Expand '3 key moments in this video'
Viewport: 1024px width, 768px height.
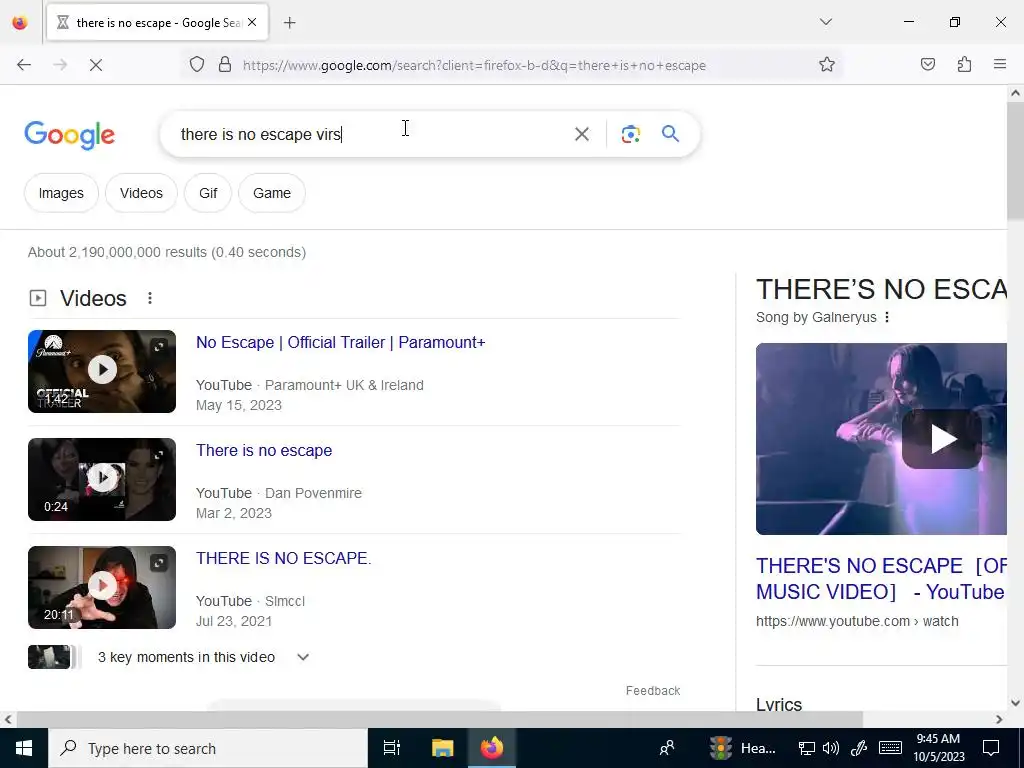(x=302, y=657)
